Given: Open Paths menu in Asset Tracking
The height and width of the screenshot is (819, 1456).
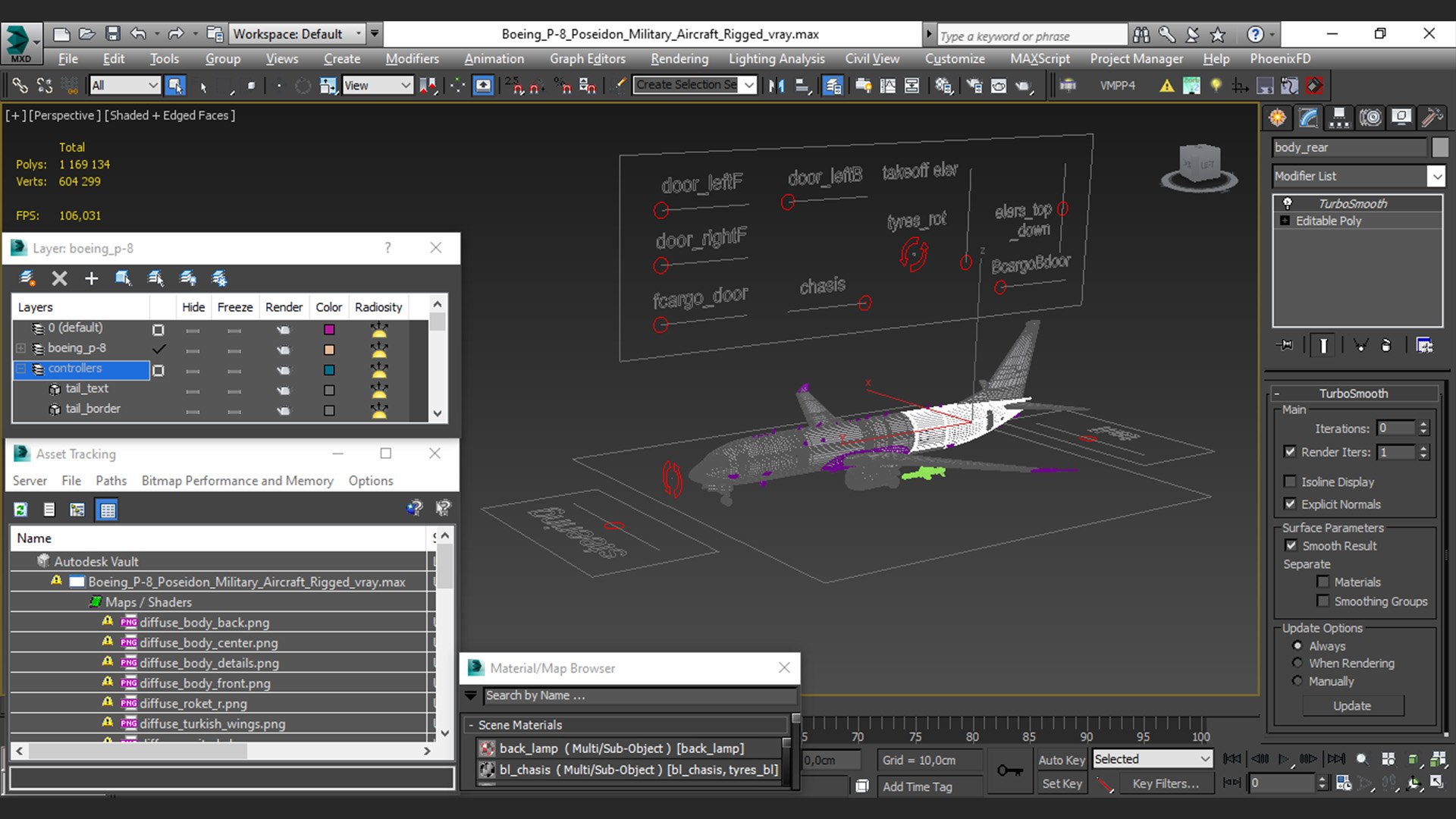Looking at the screenshot, I should 111,481.
